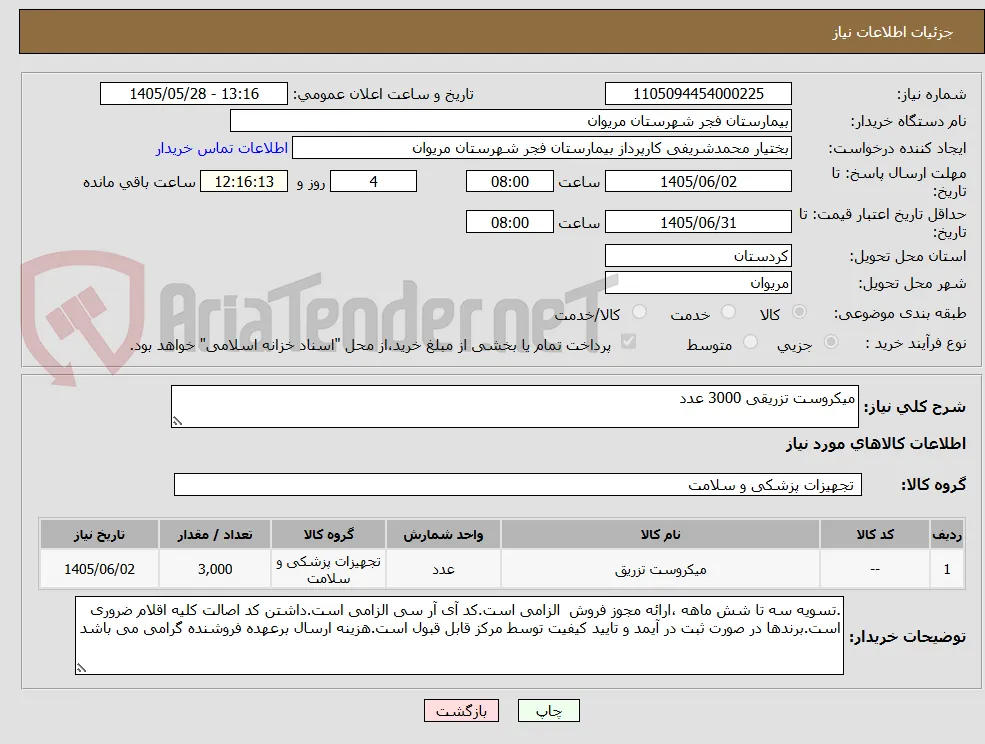Click the بازگشت back button
This screenshot has width=985, height=744.
pyautogui.click(x=461, y=711)
